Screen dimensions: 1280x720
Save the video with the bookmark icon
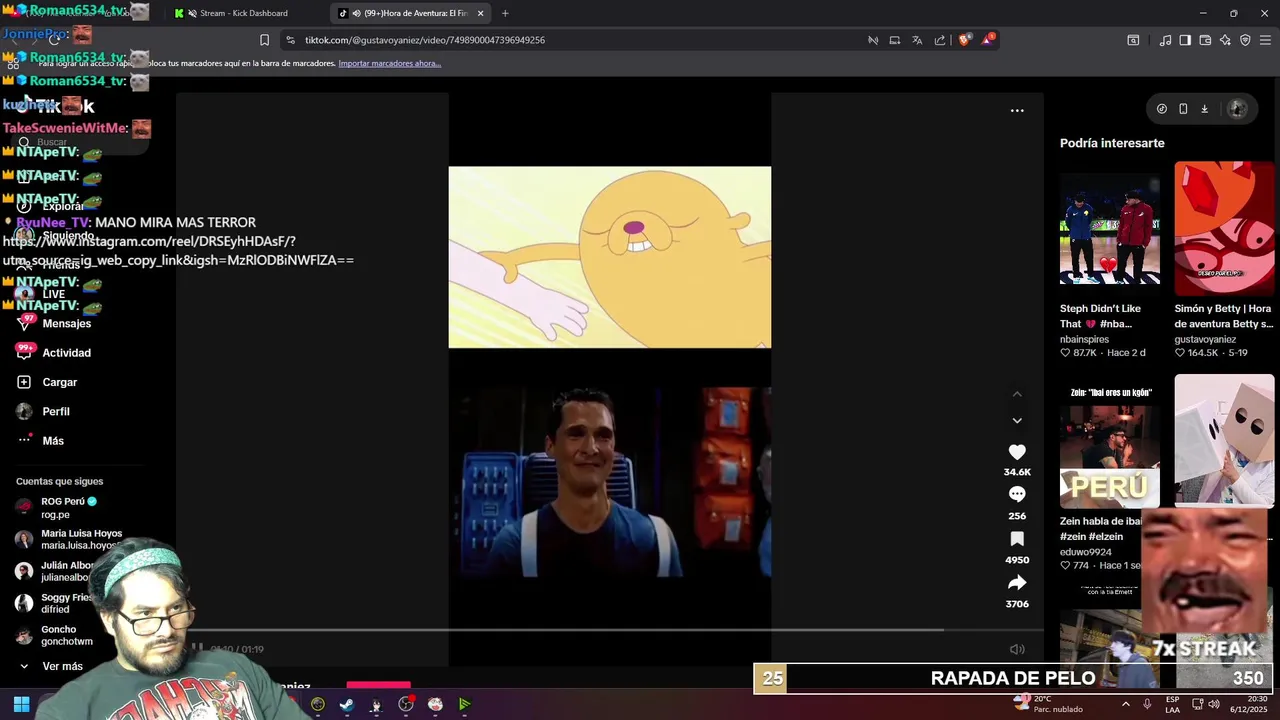pyautogui.click(x=1017, y=539)
